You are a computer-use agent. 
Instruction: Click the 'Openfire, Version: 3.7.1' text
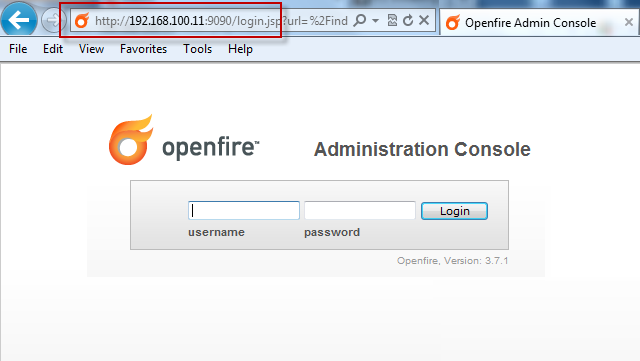(x=453, y=261)
